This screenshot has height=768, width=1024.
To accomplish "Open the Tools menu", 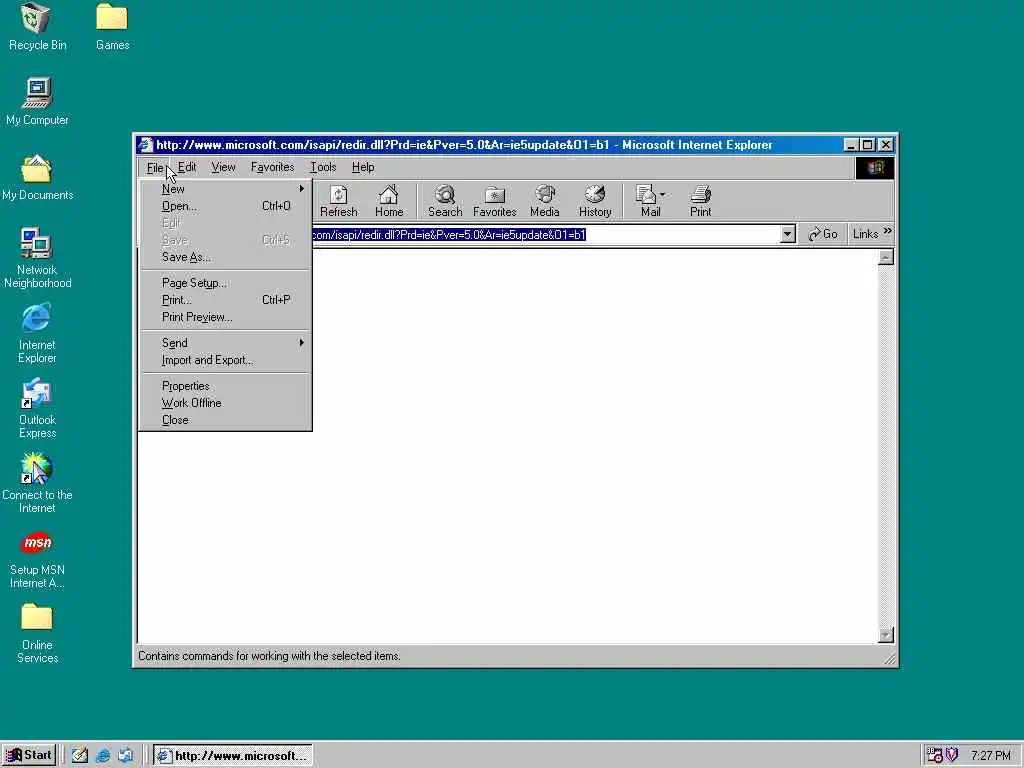I will pos(323,167).
